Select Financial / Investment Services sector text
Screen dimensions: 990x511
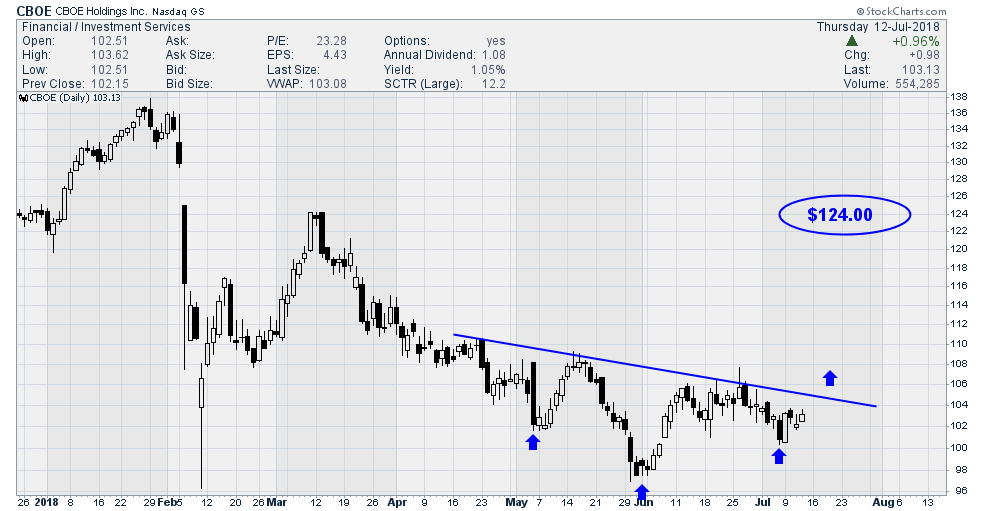click(106, 27)
